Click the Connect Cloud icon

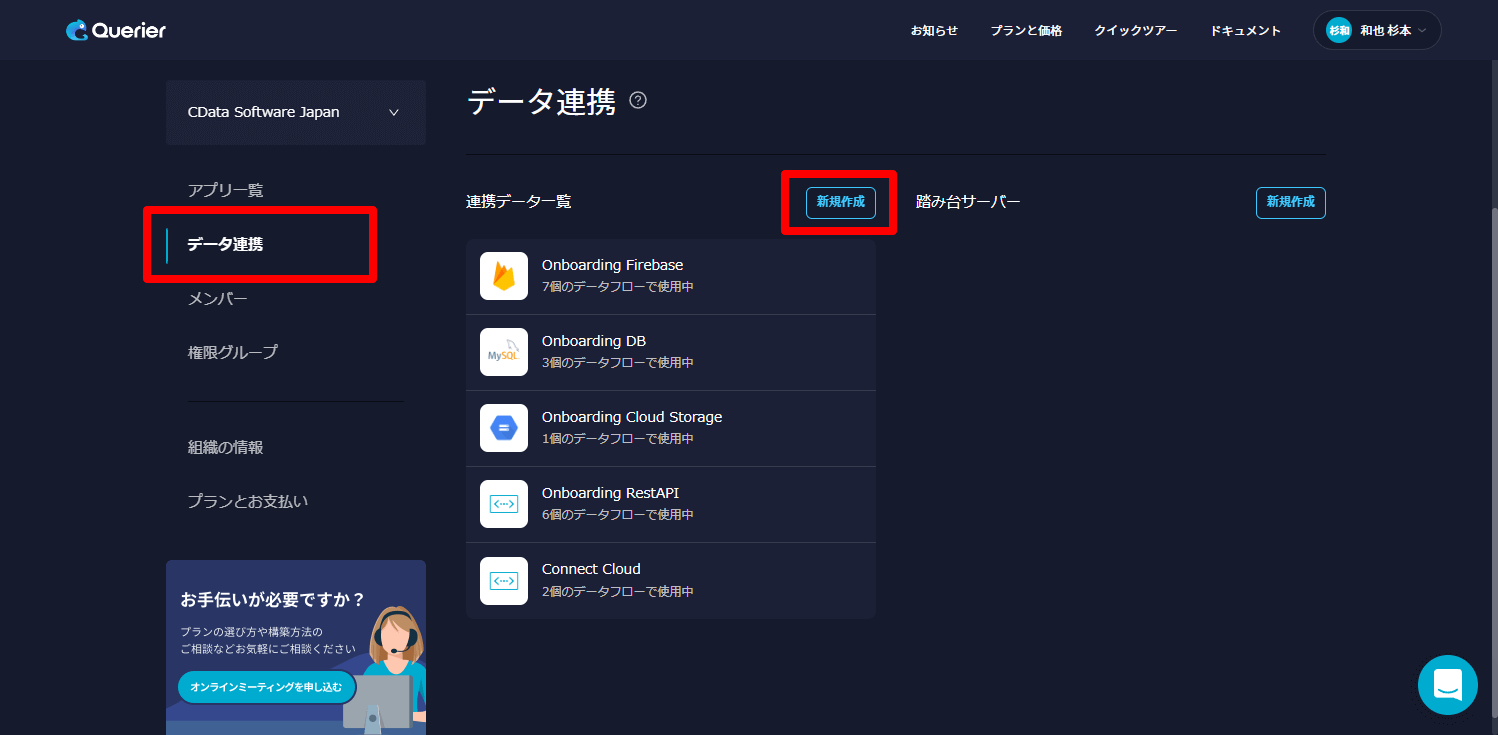tap(504, 580)
